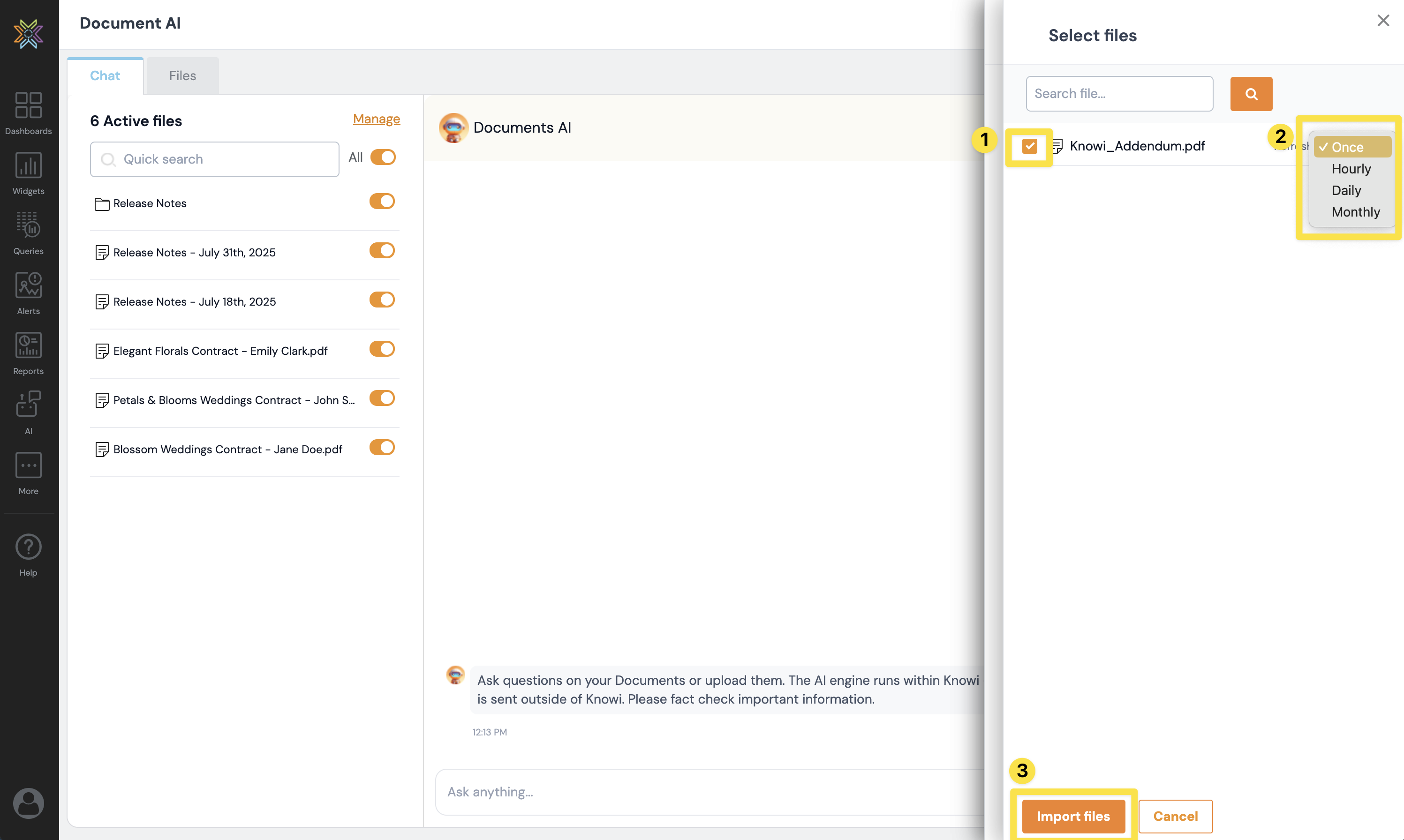The height and width of the screenshot is (840, 1404).
Task: Turn off Blossom Weddings Contract toggle
Action: pyautogui.click(x=382, y=448)
